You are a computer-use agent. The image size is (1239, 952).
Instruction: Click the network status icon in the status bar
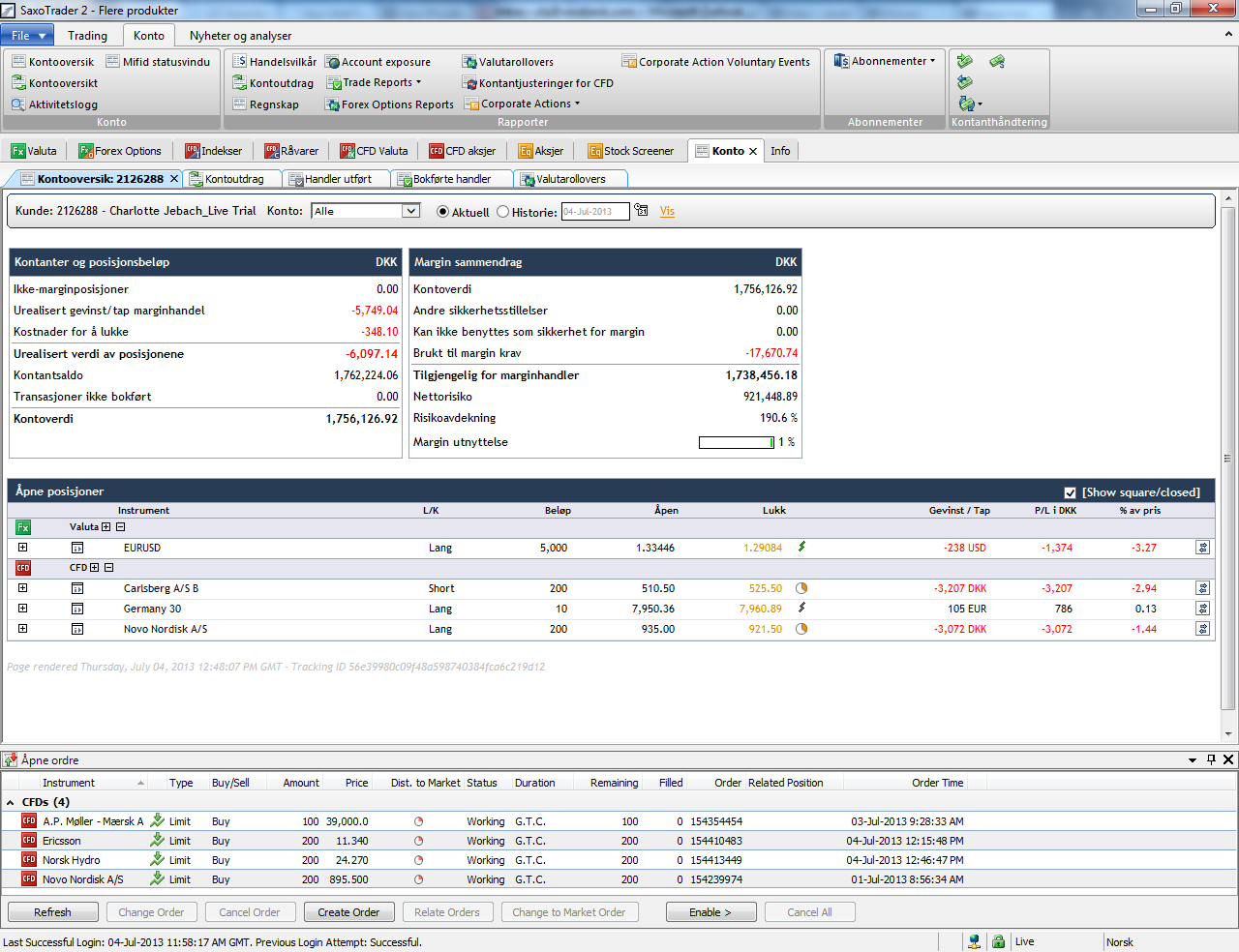(x=975, y=941)
